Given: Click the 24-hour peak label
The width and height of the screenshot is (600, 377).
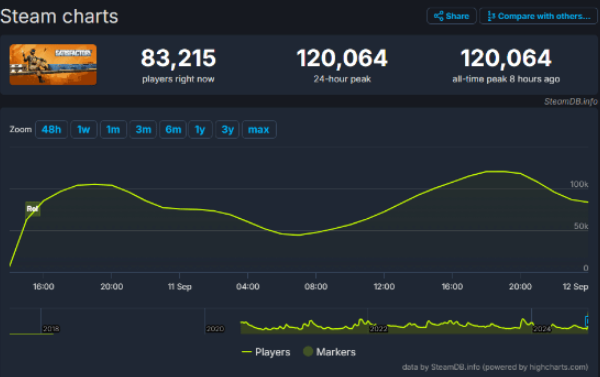Looking at the screenshot, I should click(342, 79).
